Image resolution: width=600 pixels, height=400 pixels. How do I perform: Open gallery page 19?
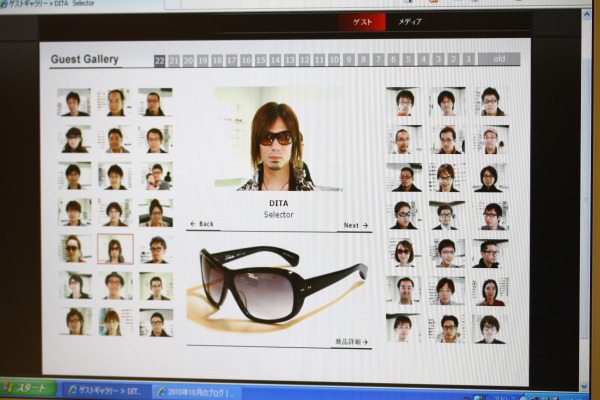pos(203,60)
